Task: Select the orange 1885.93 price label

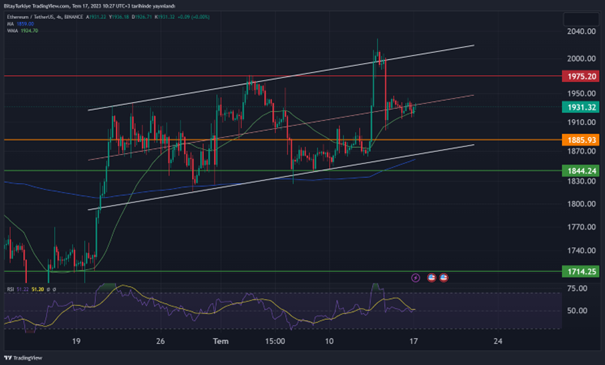Action: [581, 140]
